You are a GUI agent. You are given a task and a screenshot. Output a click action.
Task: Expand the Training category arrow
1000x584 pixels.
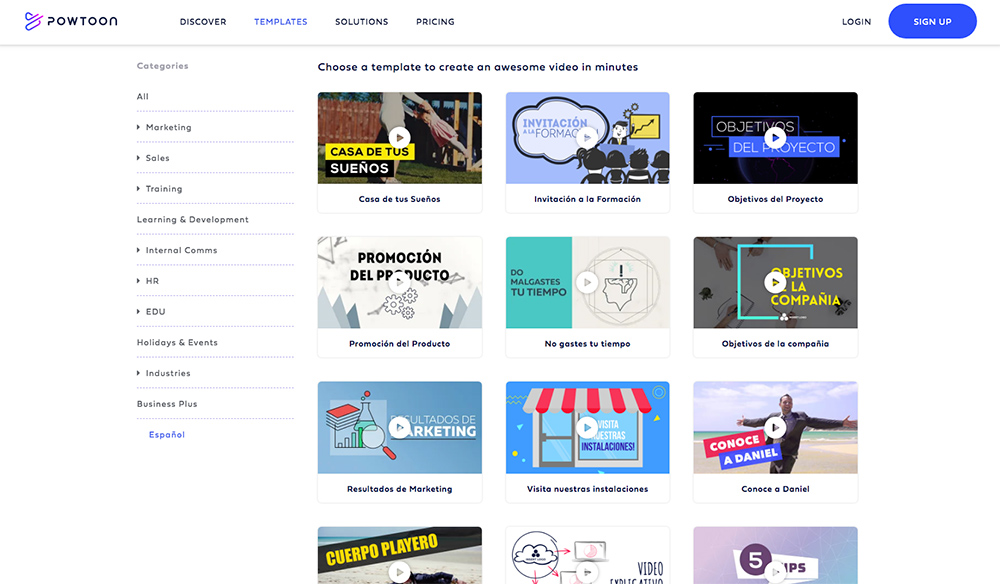pyautogui.click(x=138, y=189)
